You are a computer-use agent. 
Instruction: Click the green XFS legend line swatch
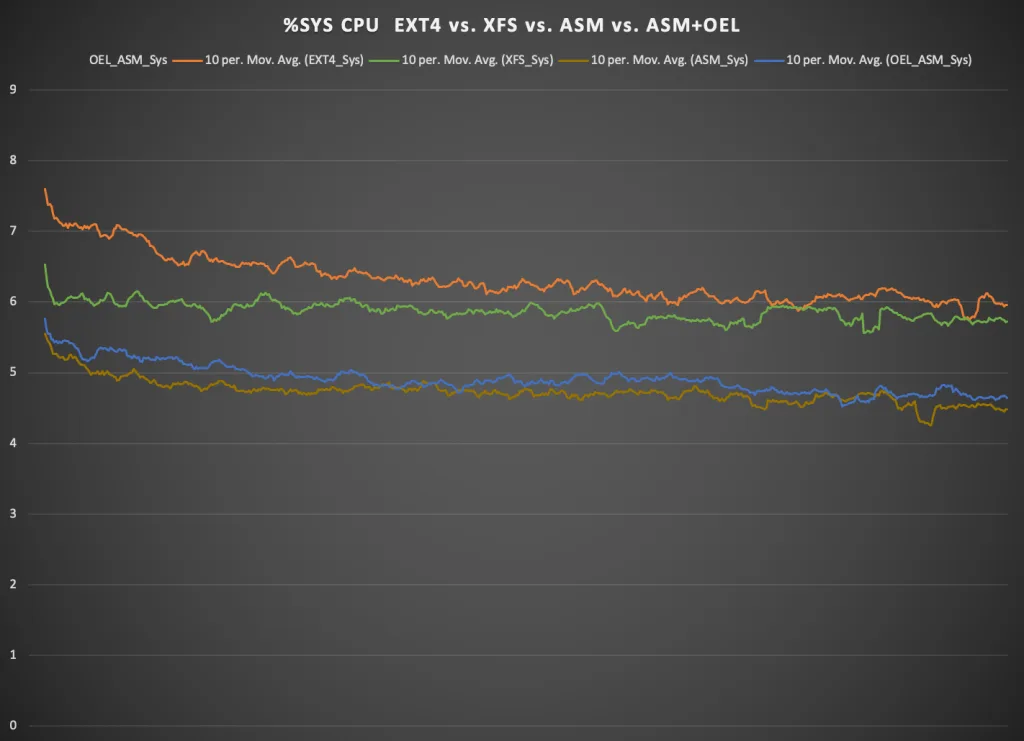(384, 61)
